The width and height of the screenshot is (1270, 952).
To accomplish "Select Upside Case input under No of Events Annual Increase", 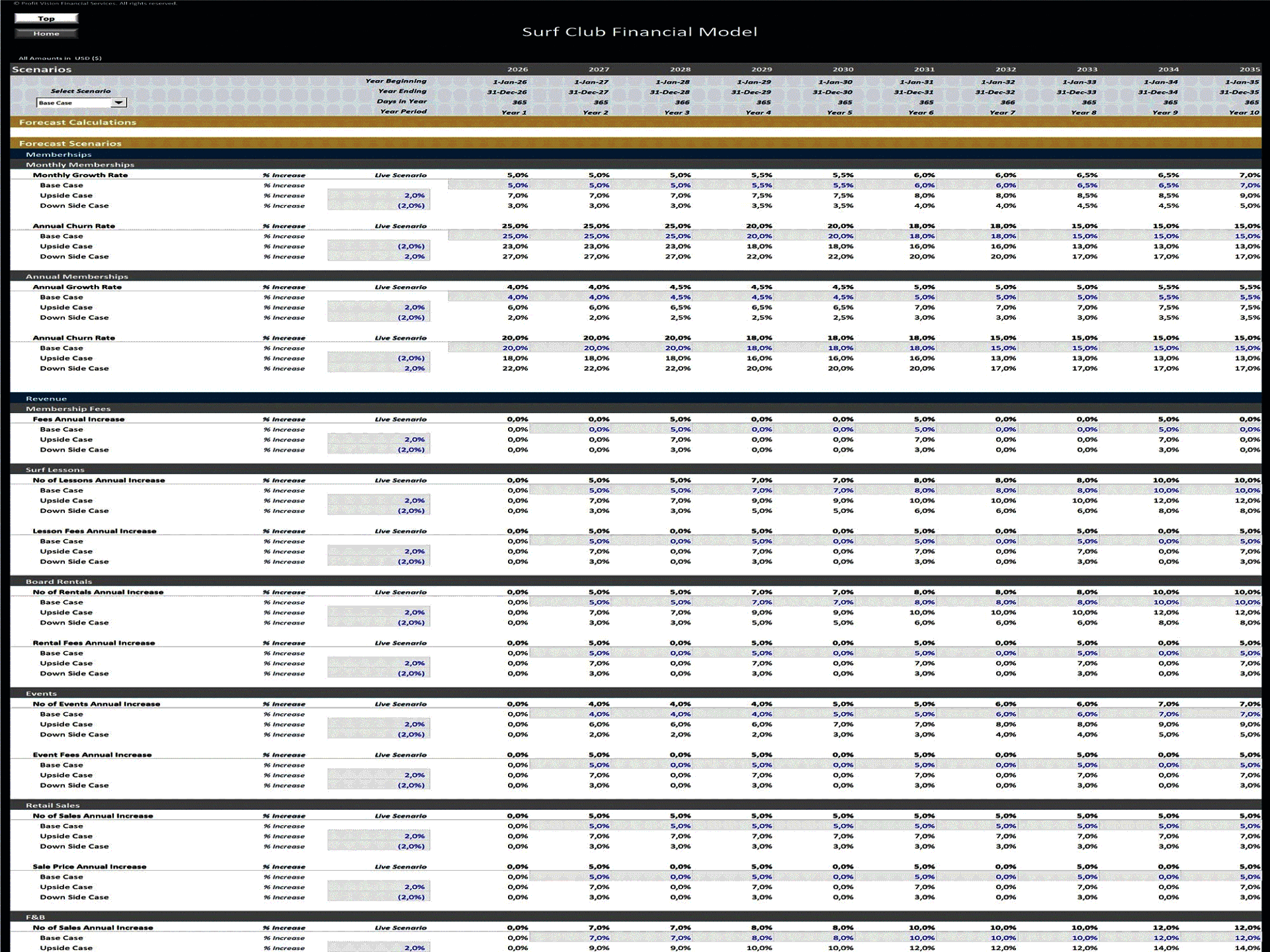I will point(378,725).
